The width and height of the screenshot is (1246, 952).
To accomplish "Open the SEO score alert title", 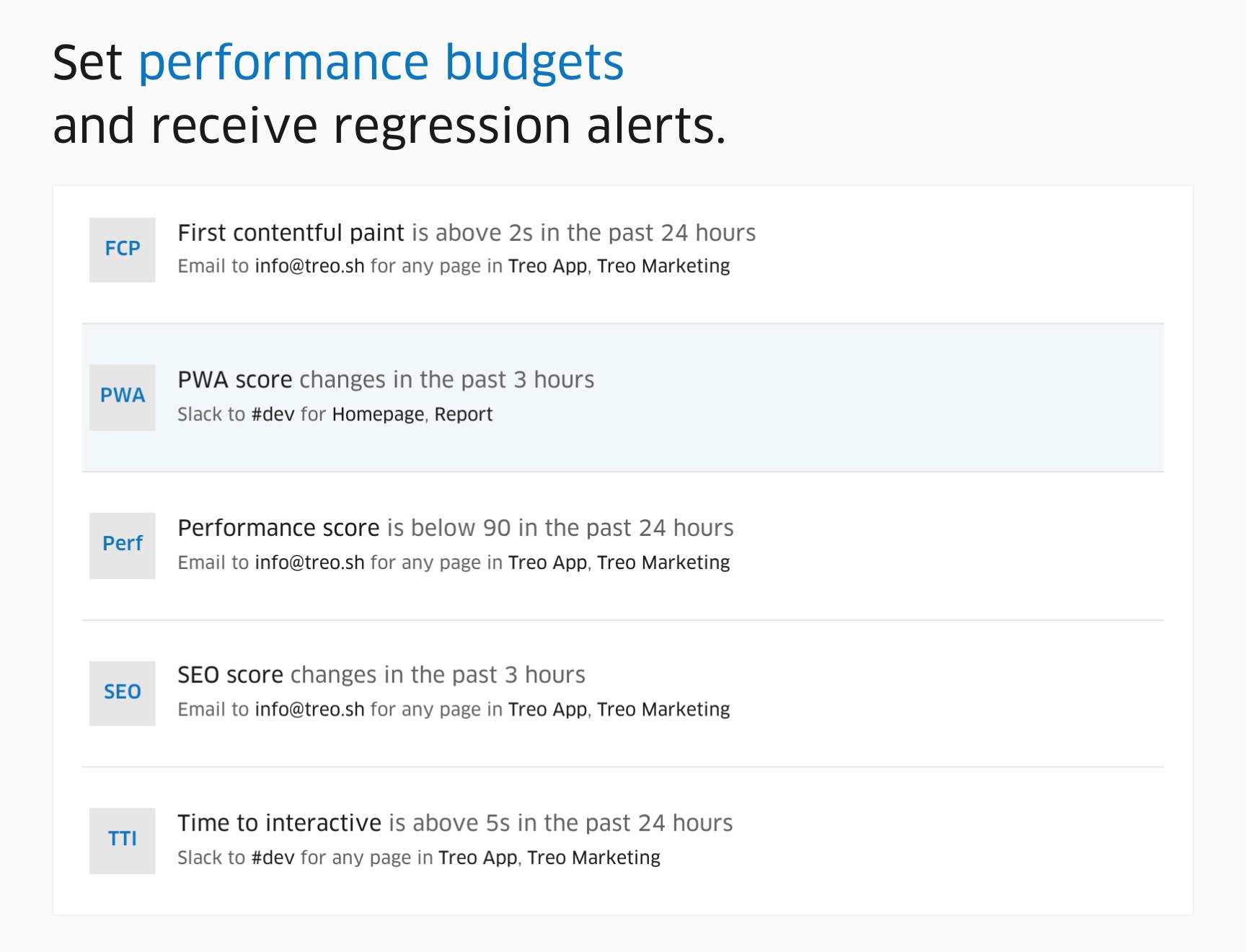I will [230, 675].
